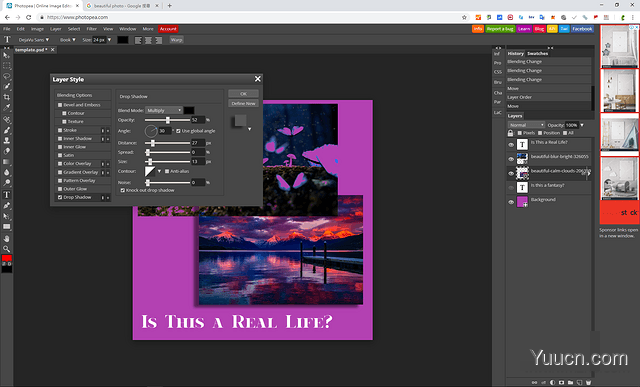Align text left in options bar
Image resolution: width=640 pixels, height=387 pixels.
click(138, 40)
